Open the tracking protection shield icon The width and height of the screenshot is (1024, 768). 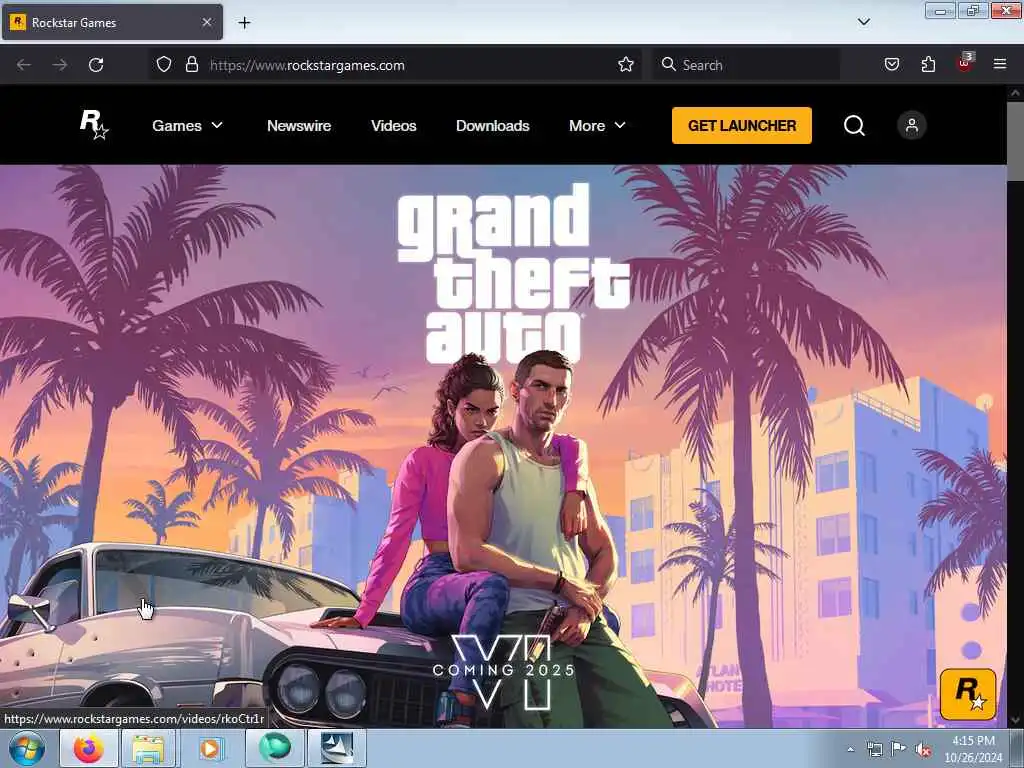coord(164,64)
